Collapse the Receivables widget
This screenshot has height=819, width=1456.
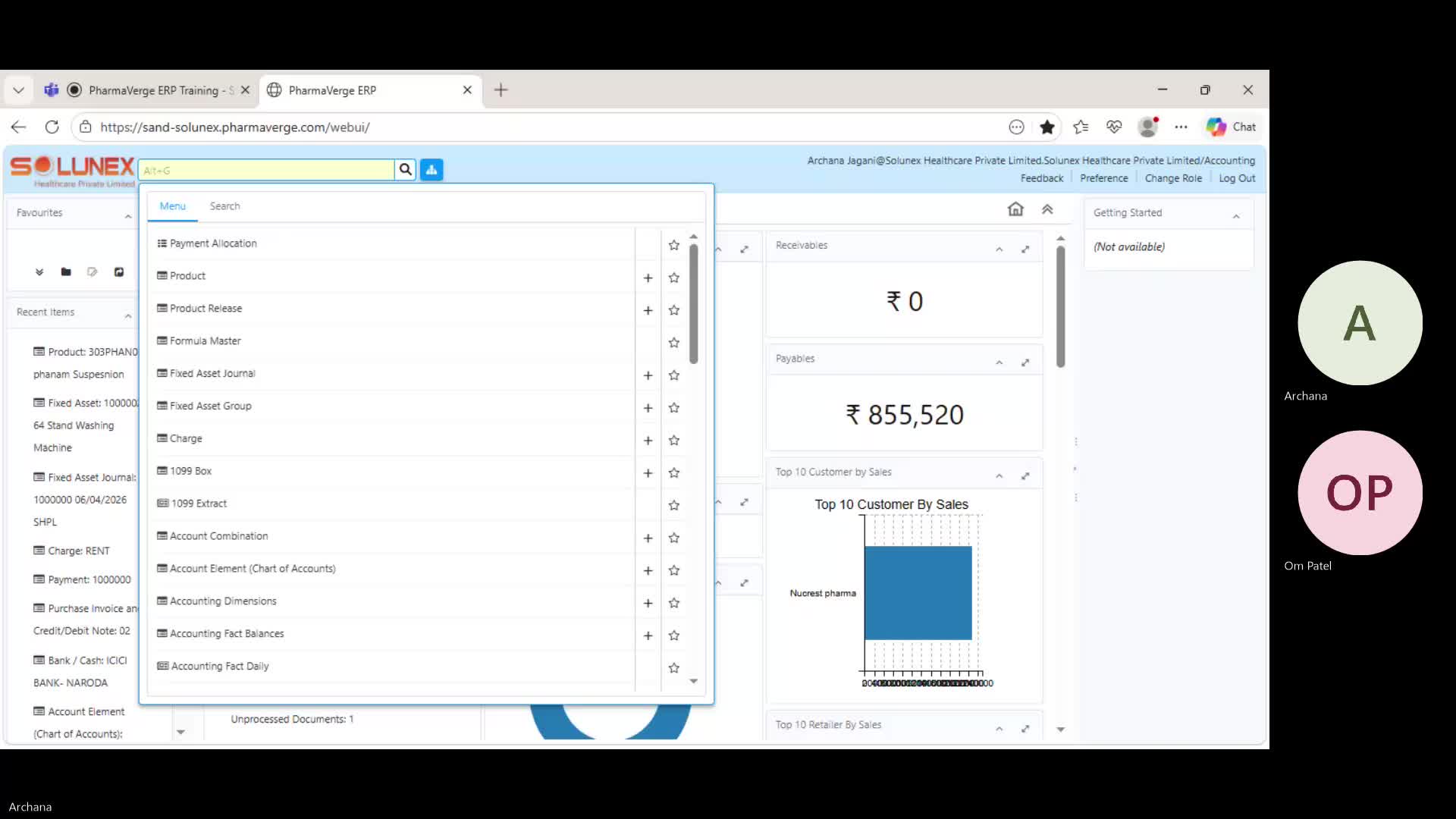point(999,249)
